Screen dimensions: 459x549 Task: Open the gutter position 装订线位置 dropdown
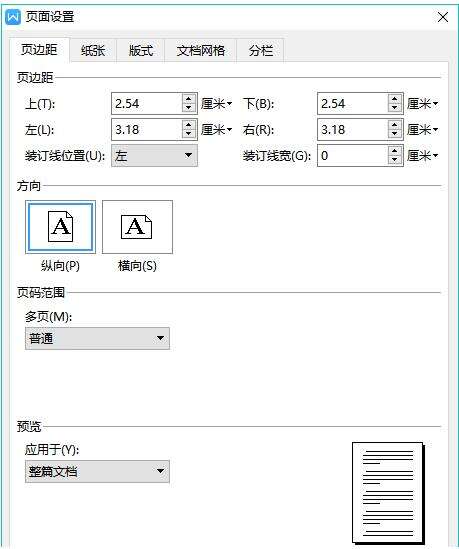click(154, 155)
